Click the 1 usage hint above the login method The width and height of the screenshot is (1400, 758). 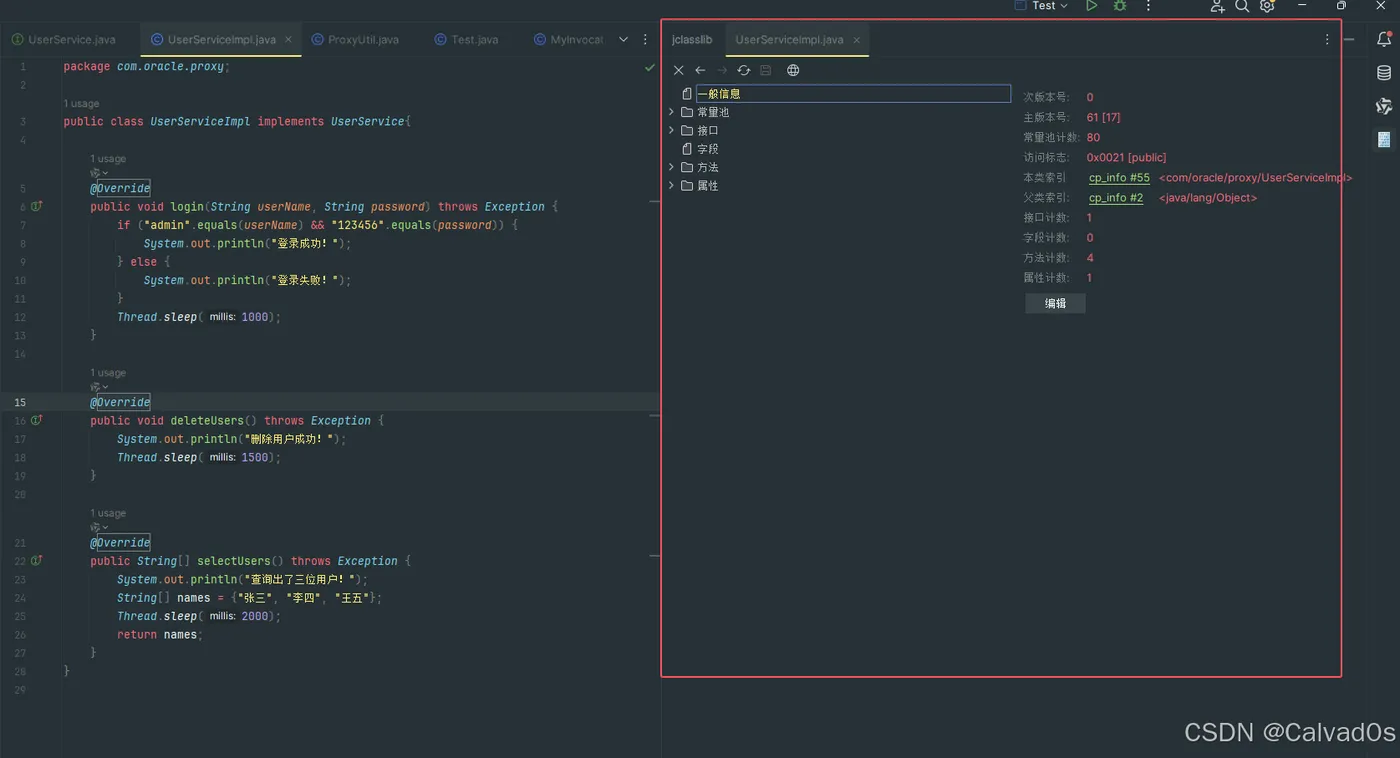[x=108, y=158]
